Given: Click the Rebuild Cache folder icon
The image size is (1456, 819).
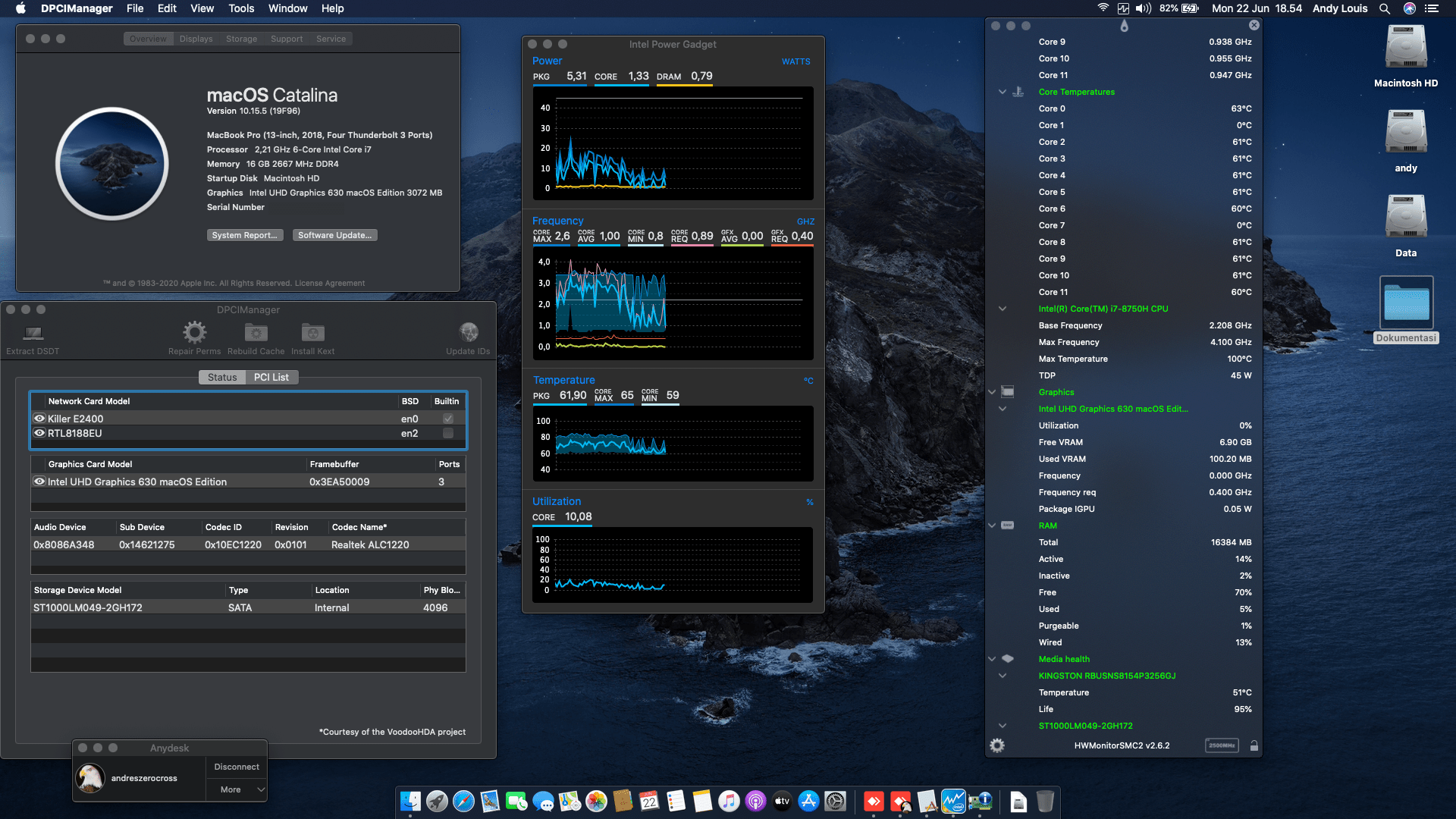Looking at the screenshot, I should [x=256, y=332].
